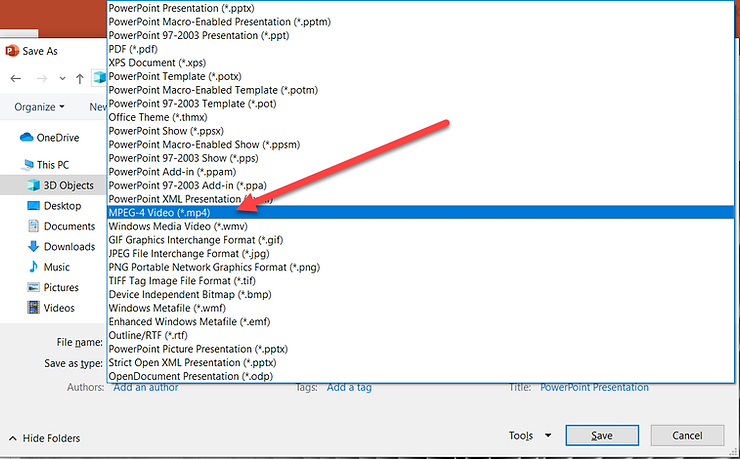Choose PowerPoint Presentation (*.pptx) format
This screenshot has height=459, width=740.
420,8
